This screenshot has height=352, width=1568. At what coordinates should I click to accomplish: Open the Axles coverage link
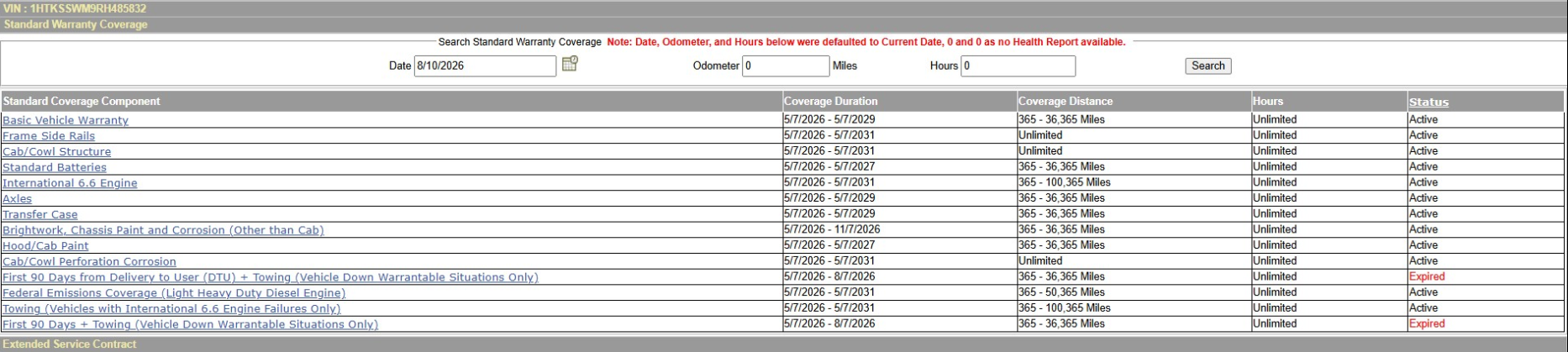(17, 199)
